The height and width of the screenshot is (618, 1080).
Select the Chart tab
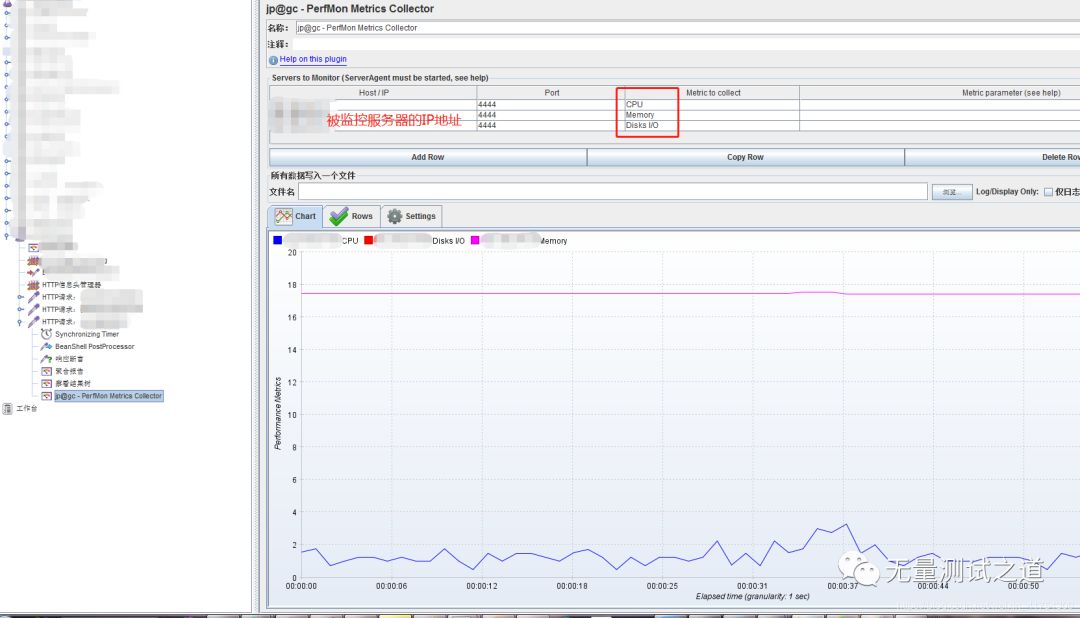tap(295, 216)
